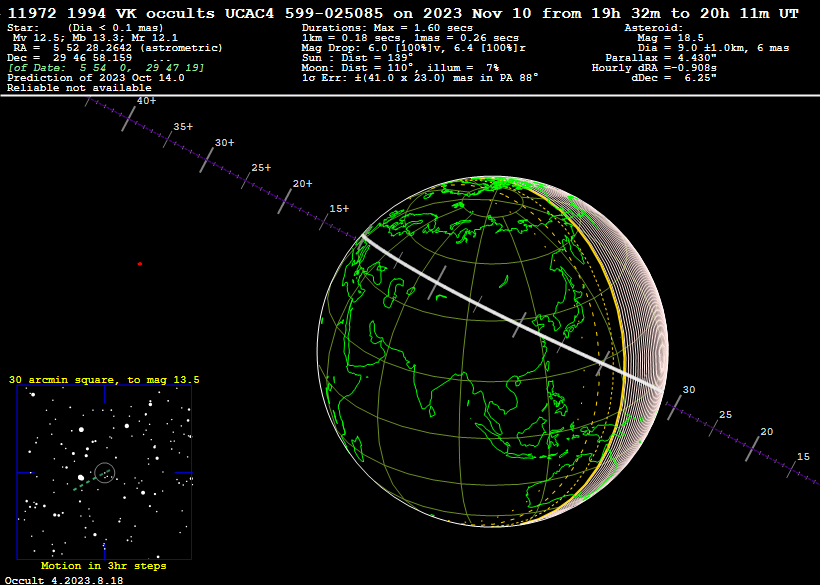820x585 pixels.
Task: Click the green dashed asteroid motion line in the chart
Action: click(x=92, y=480)
